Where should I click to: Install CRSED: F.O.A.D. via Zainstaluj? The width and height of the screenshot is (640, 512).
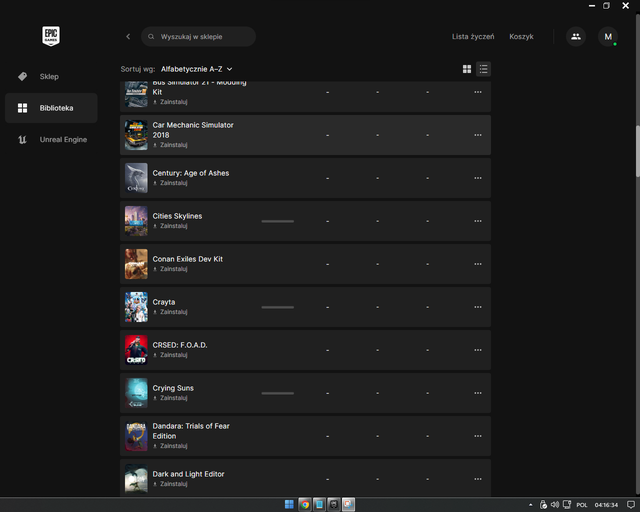click(170, 355)
